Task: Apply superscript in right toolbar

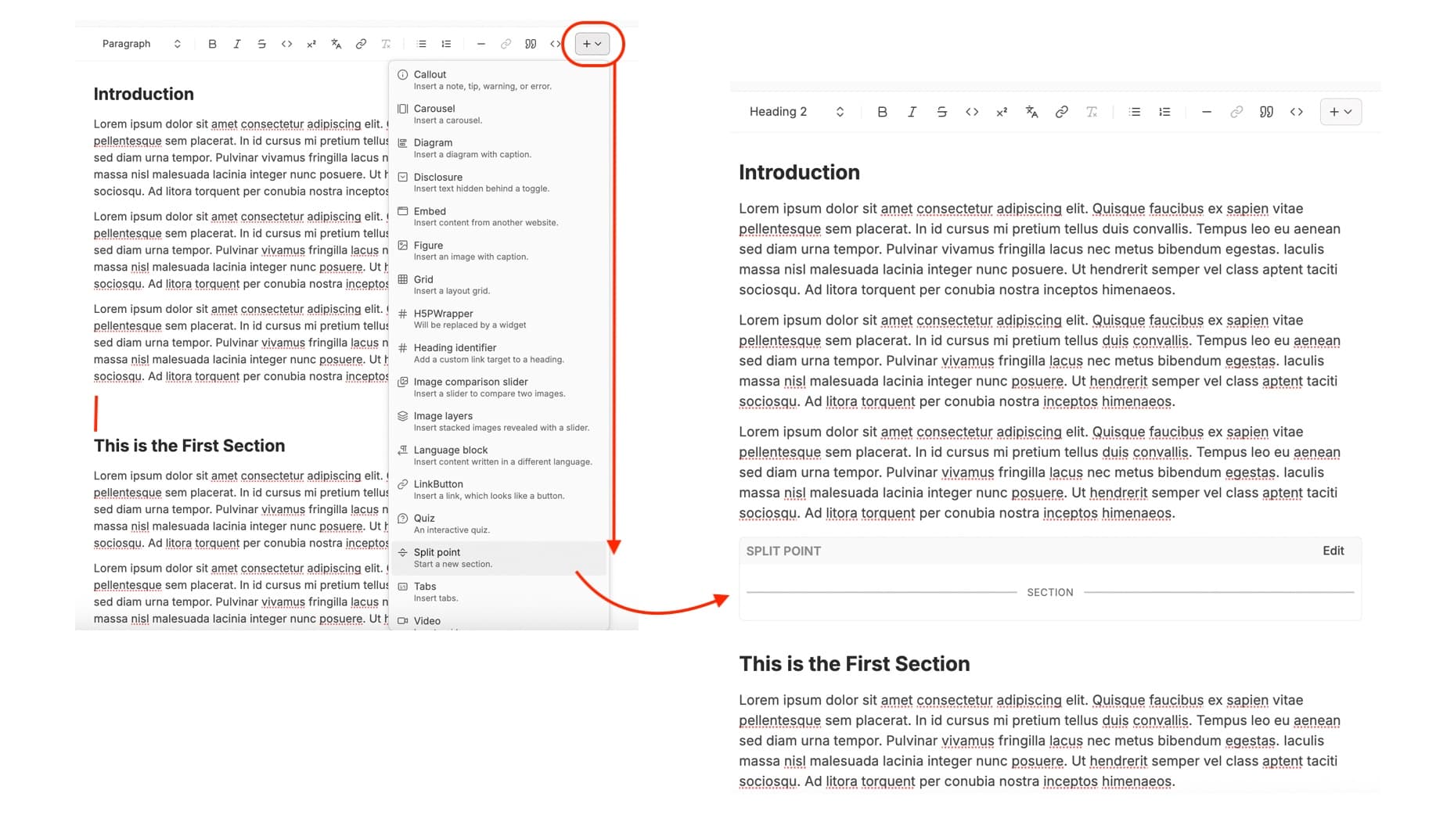Action: pos(1002,112)
